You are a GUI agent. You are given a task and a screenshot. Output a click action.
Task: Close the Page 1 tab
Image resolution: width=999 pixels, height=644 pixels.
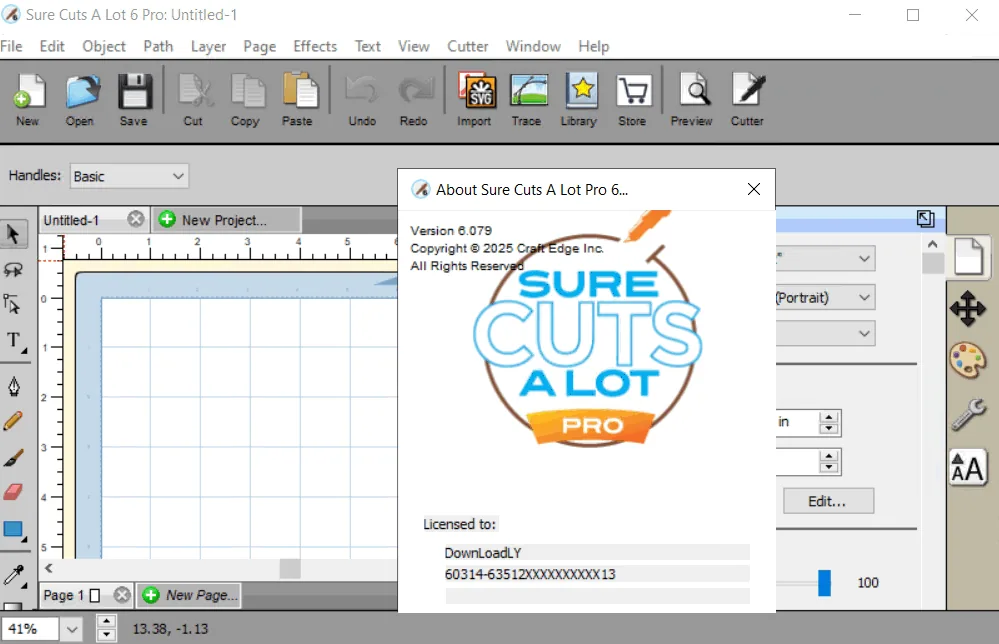(x=122, y=595)
